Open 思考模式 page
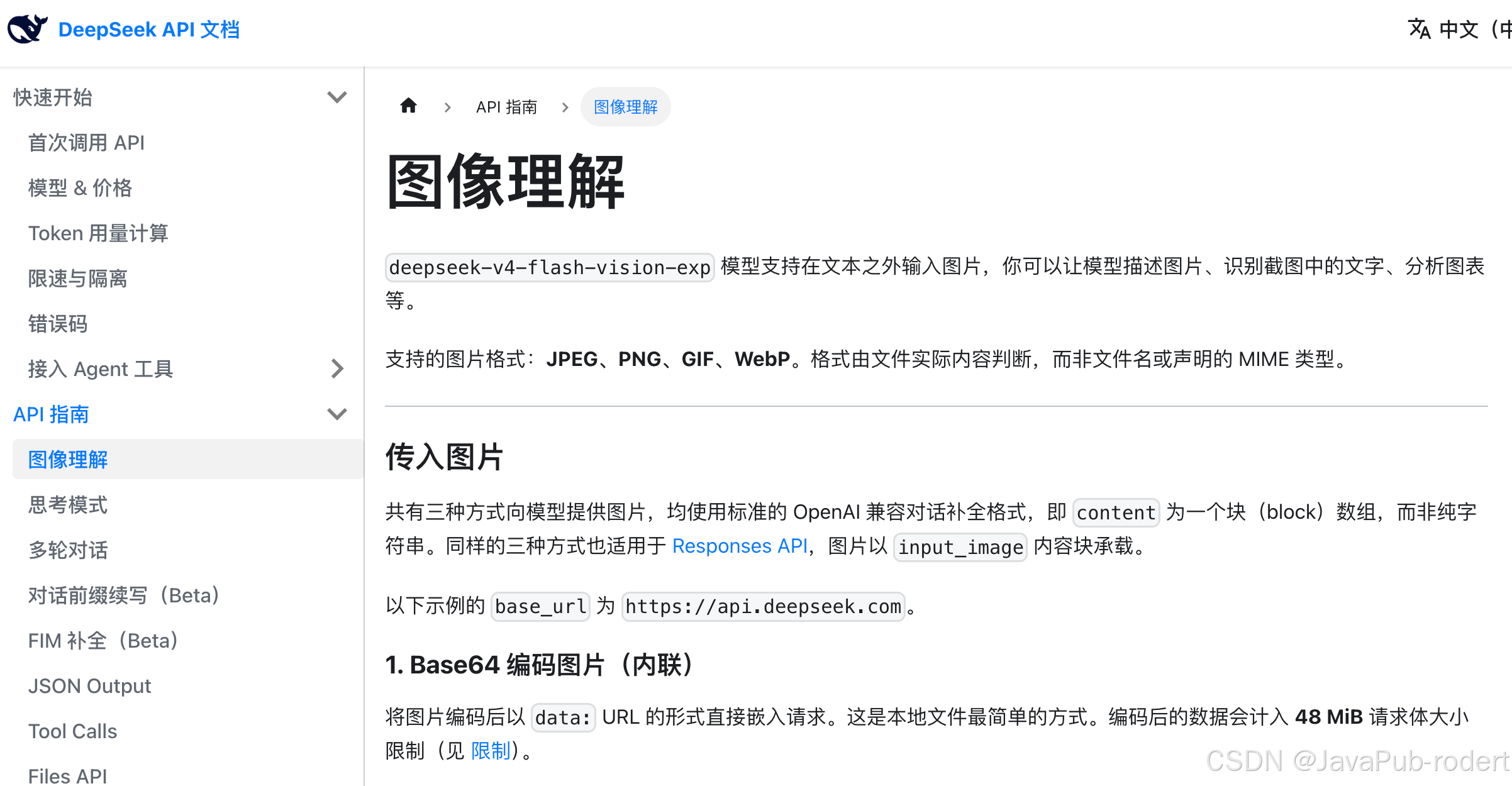The image size is (1512, 786). 68,505
